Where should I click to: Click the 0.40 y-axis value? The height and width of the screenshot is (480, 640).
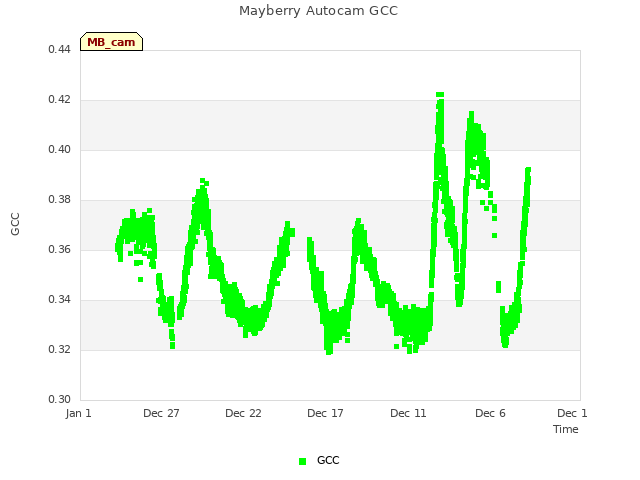coord(60,150)
